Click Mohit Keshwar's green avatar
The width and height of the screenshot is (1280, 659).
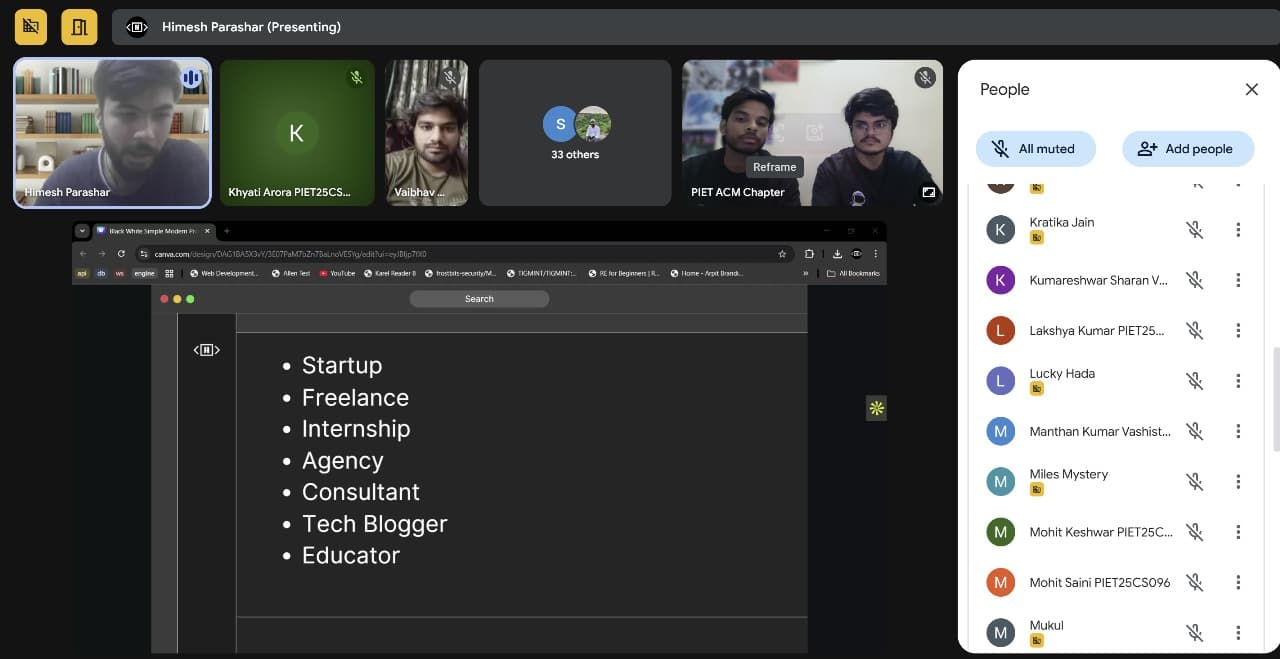coord(1001,532)
